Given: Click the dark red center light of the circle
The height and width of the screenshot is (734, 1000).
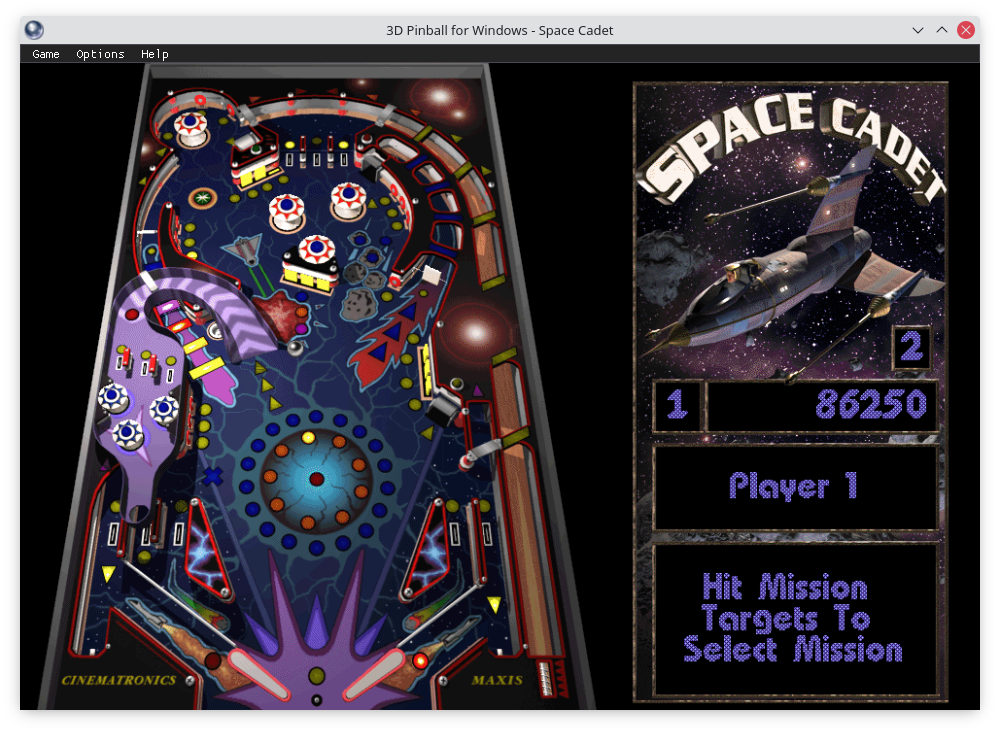Looking at the screenshot, I should click(x=316, y=478).
